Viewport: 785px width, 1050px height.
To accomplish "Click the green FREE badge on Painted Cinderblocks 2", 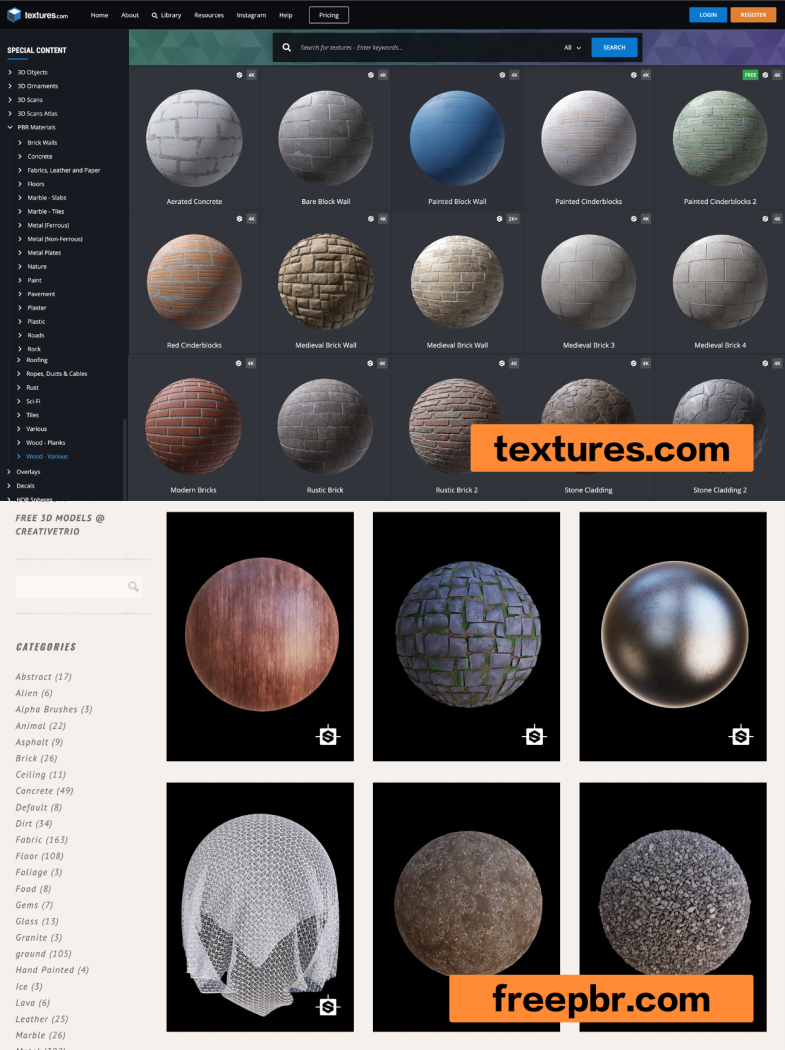I will 750,75.
